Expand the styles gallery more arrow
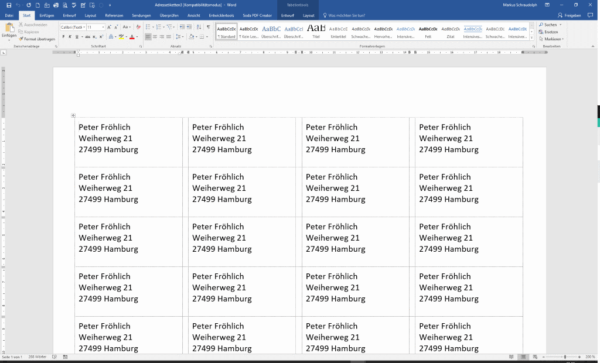 [532, 37]
